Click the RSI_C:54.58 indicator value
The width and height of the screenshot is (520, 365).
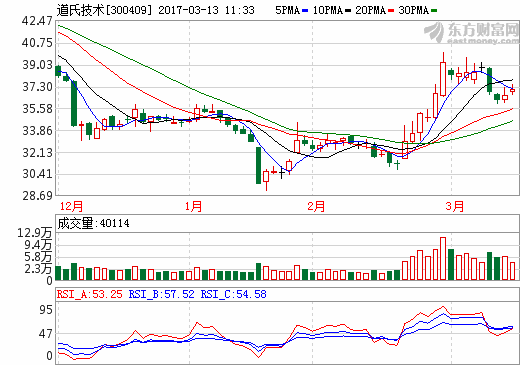point(233,294)
